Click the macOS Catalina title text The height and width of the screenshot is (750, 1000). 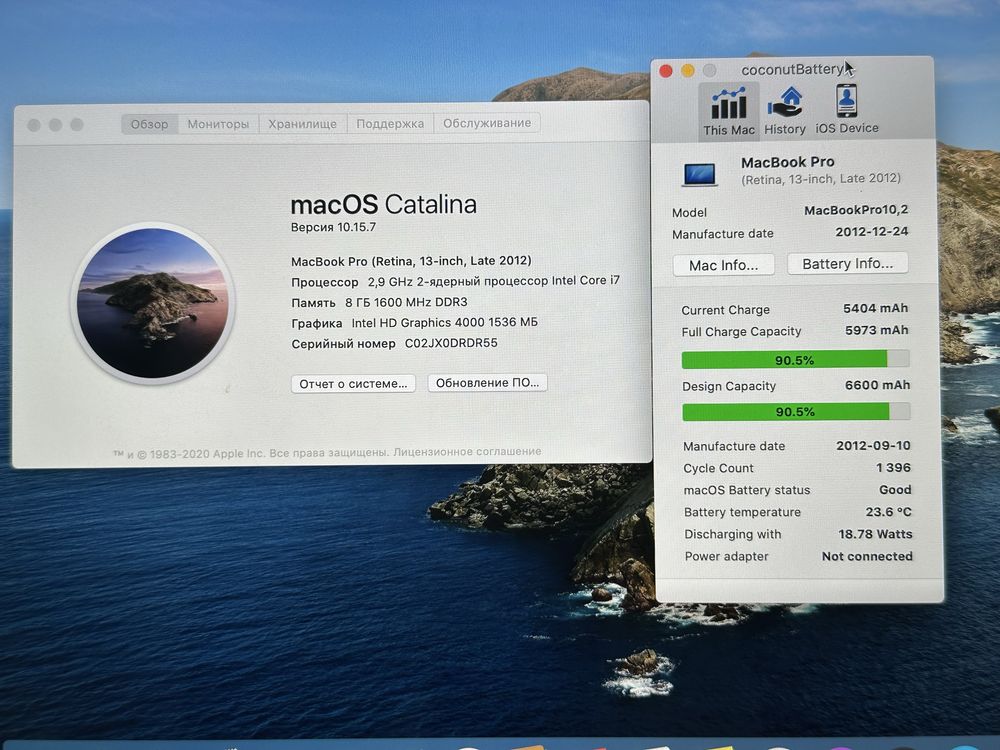click(x=383, y=205)
